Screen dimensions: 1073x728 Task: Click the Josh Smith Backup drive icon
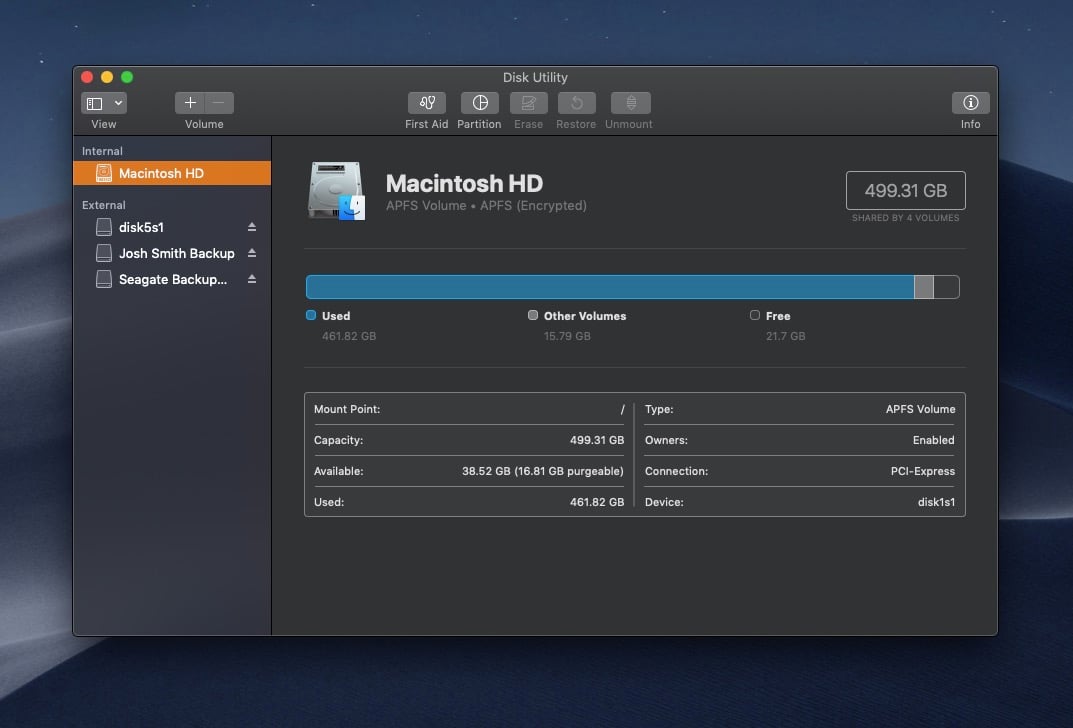103,253
